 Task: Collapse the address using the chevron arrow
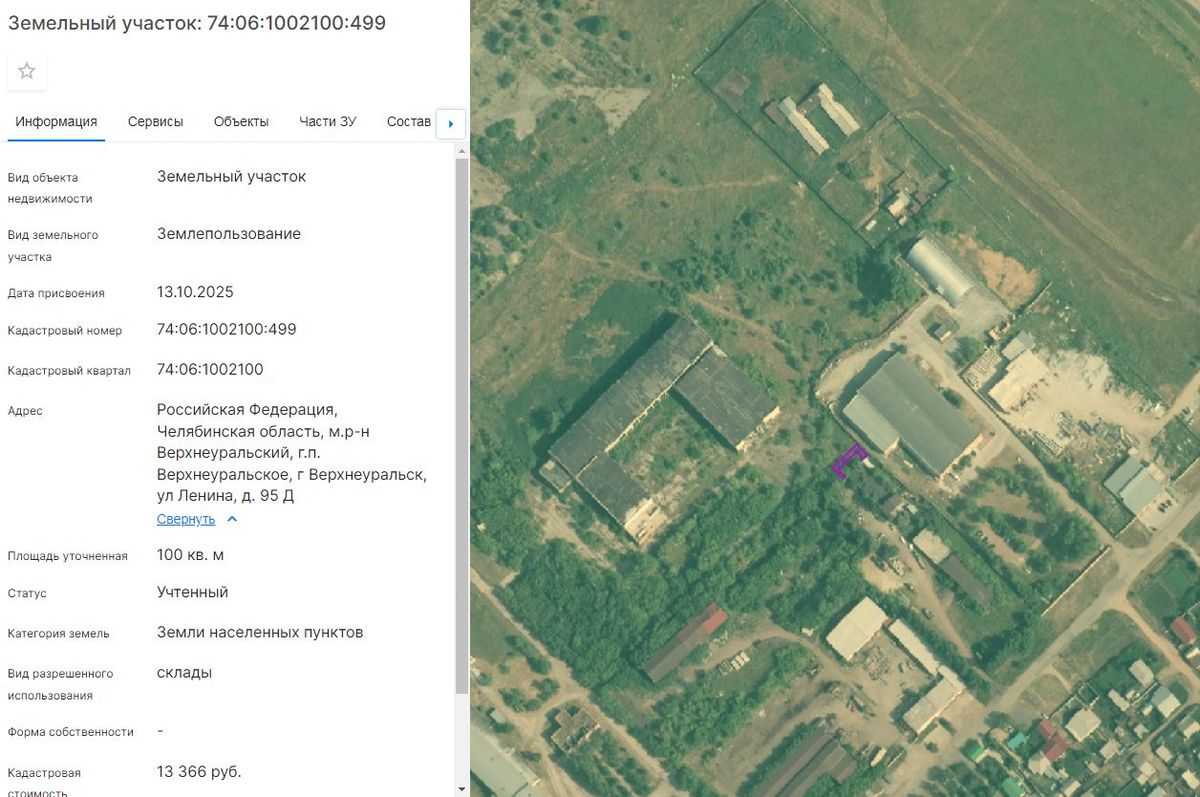tap(232, 519)
